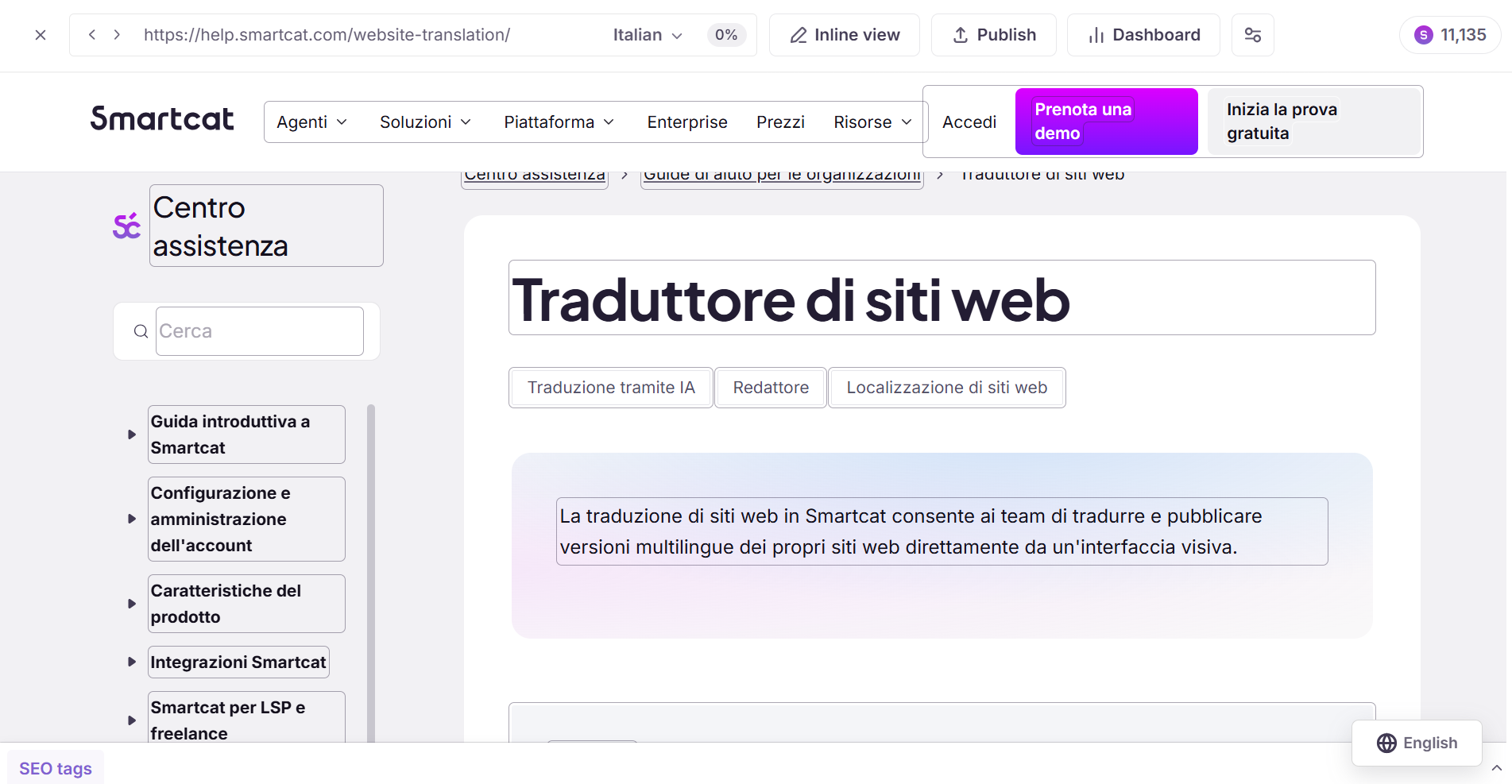Expand the bottom panel chevron
The width and height of the screenshot is (1512, 784).
[1496, 768]
